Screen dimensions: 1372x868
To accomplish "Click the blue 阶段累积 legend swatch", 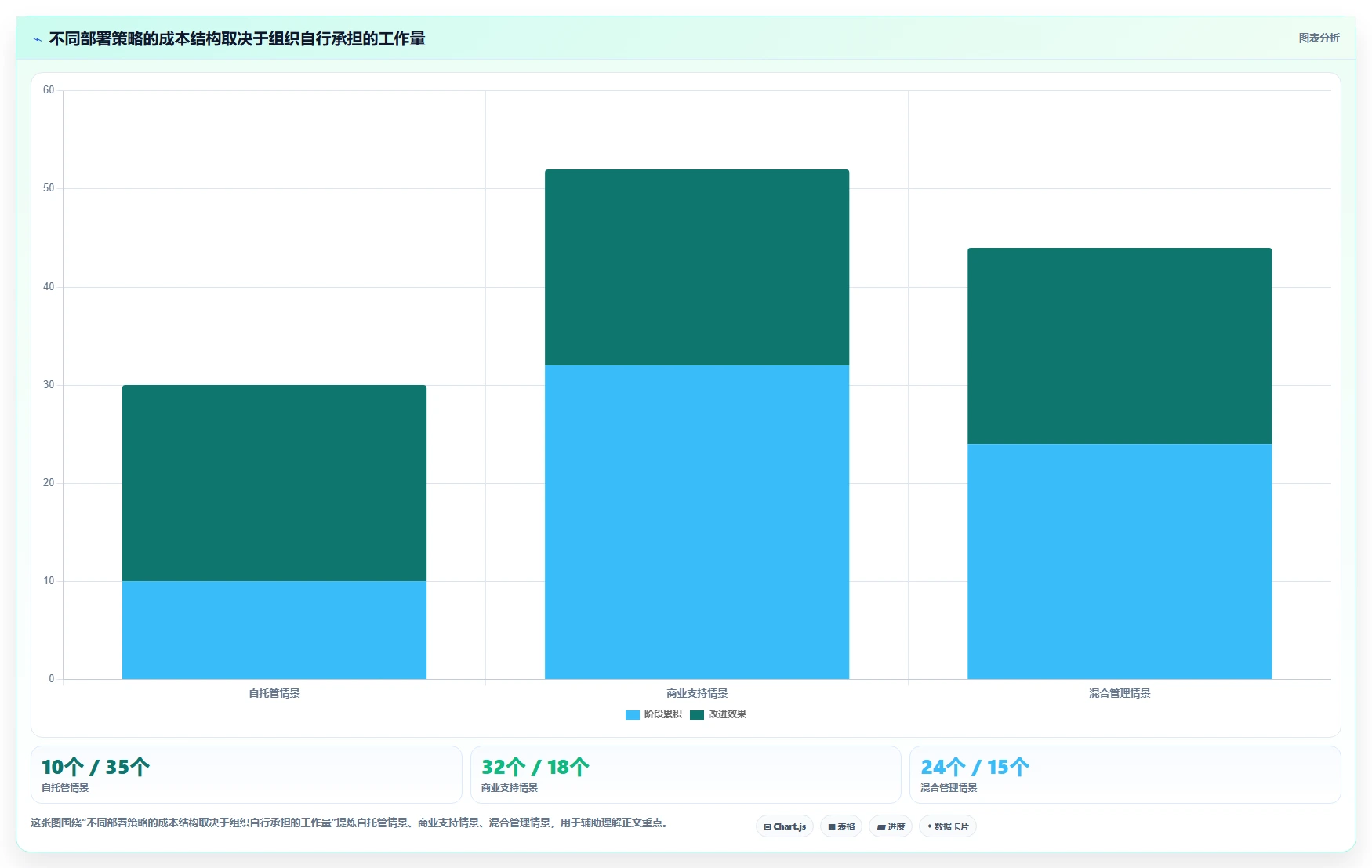I will coord(633,714).
